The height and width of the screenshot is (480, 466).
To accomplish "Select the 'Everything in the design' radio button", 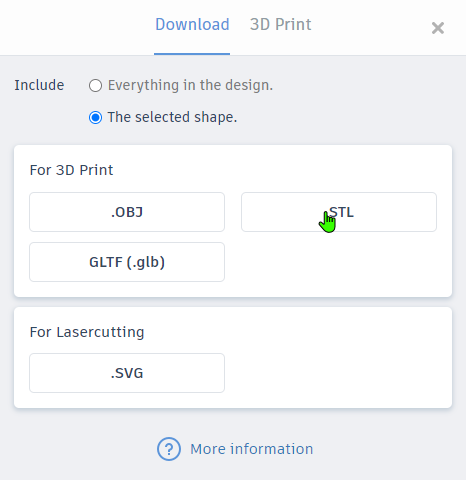I will (x=95, y=86).
